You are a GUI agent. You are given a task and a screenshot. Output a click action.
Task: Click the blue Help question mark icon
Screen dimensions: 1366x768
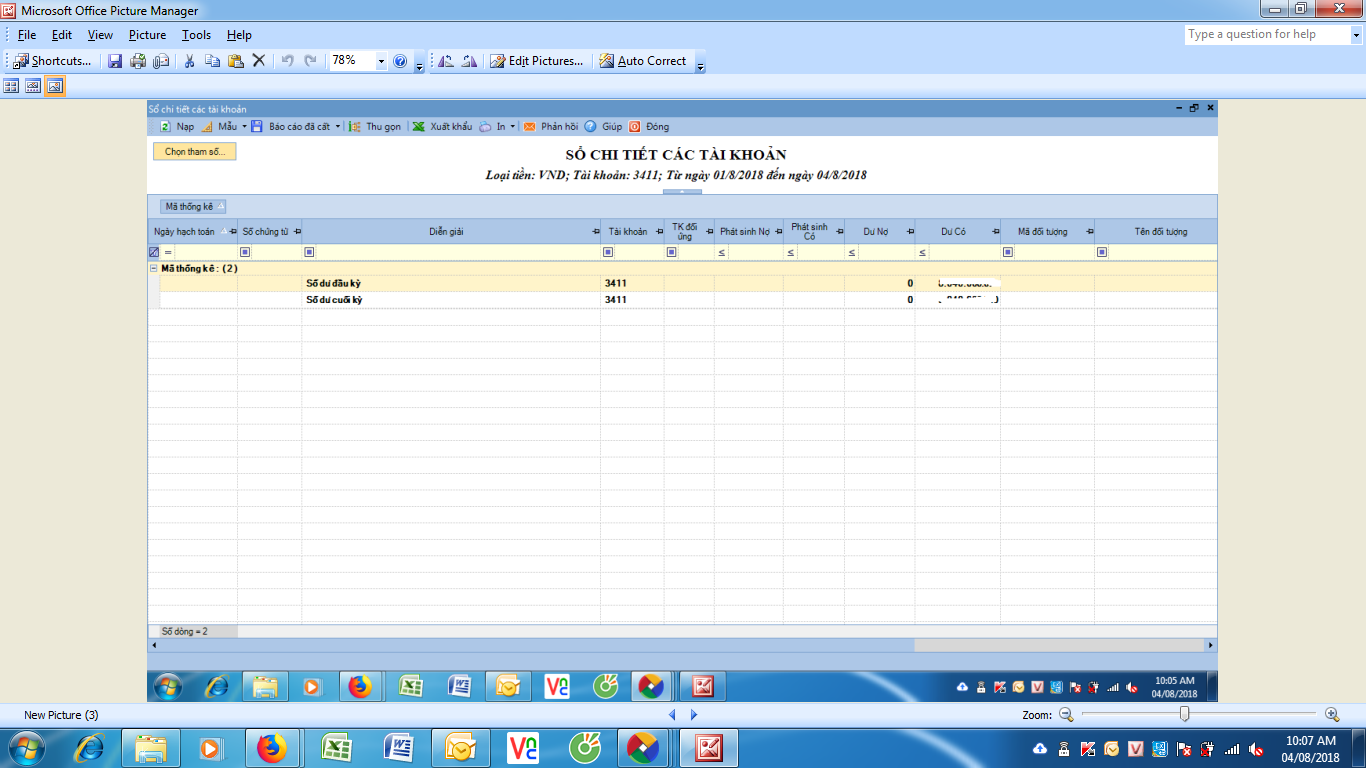tap(400, 61)
